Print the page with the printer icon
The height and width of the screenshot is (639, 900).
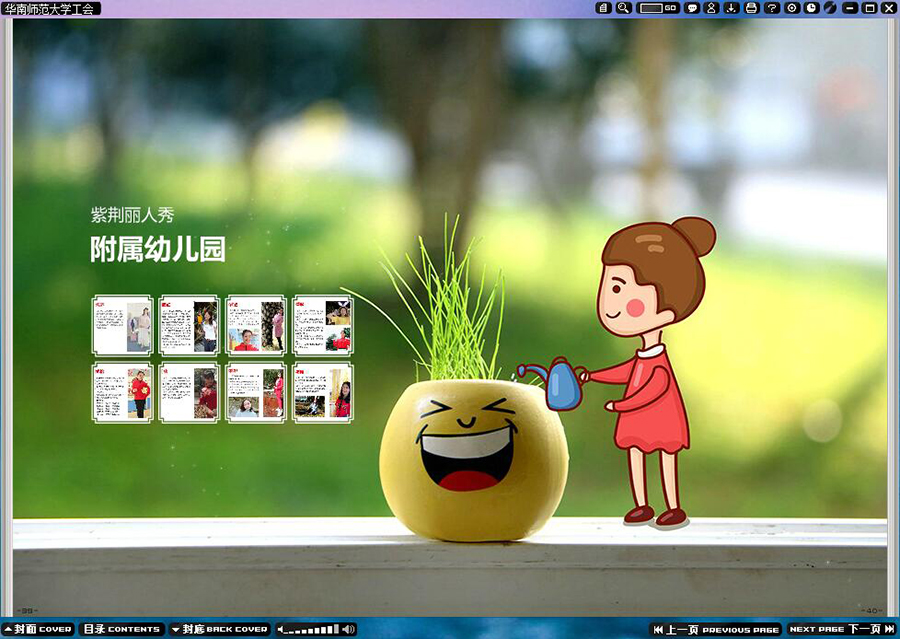coord(751,8)
